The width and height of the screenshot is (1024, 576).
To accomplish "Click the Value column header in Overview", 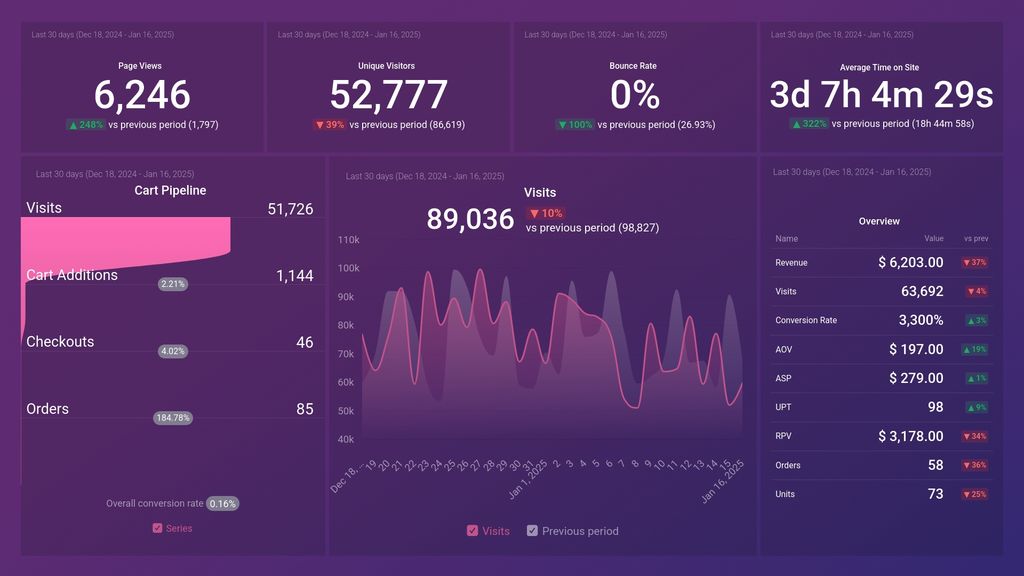I will (x=934, y=238).
